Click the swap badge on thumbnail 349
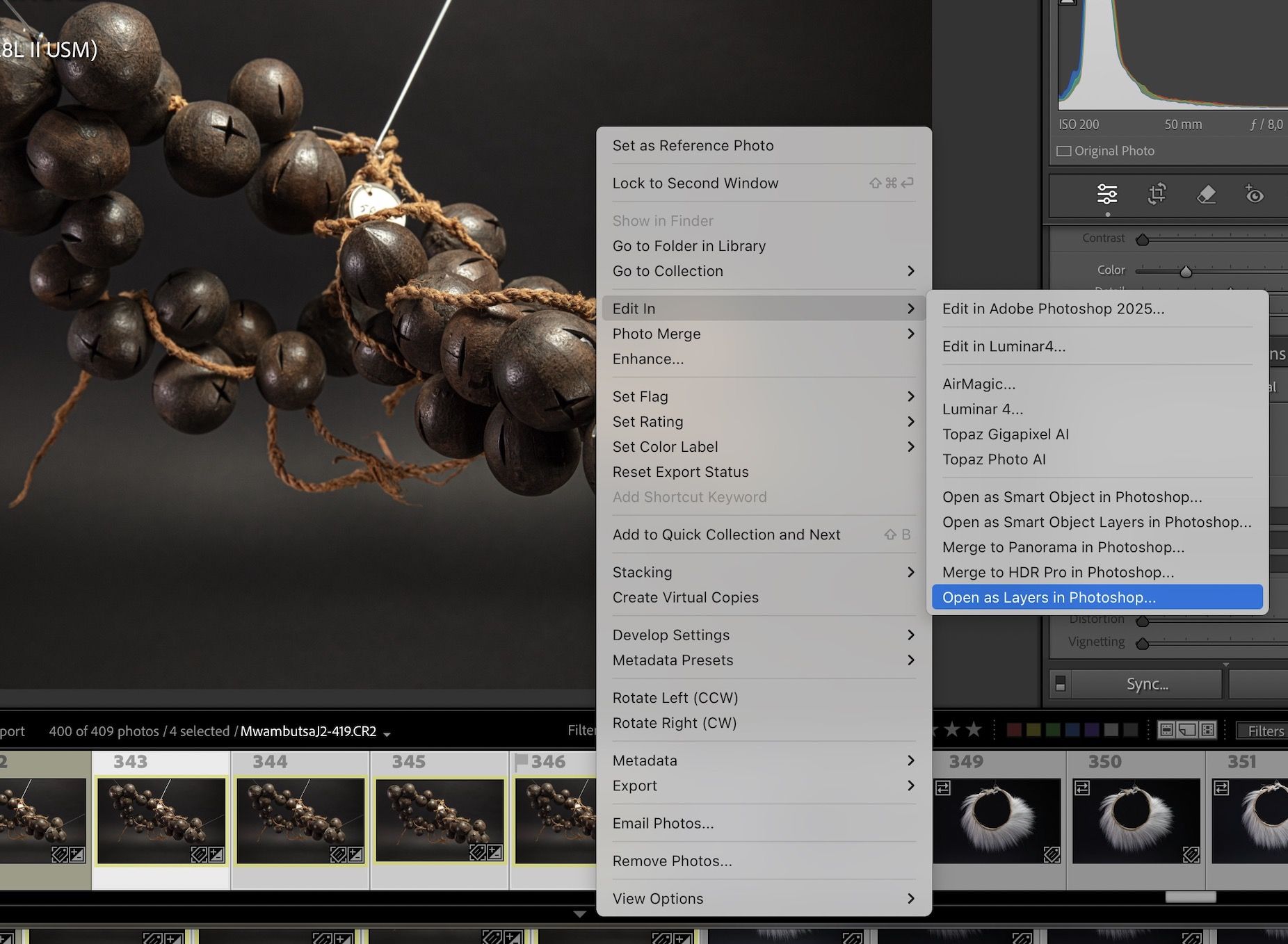The width and height of the screenshot is (1288, 944). [943, 788]
